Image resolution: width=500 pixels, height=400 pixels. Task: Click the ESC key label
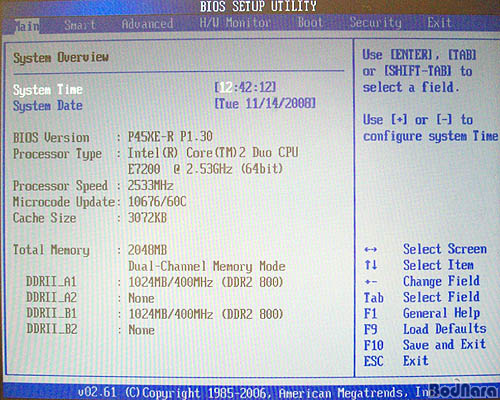point(373,361)
